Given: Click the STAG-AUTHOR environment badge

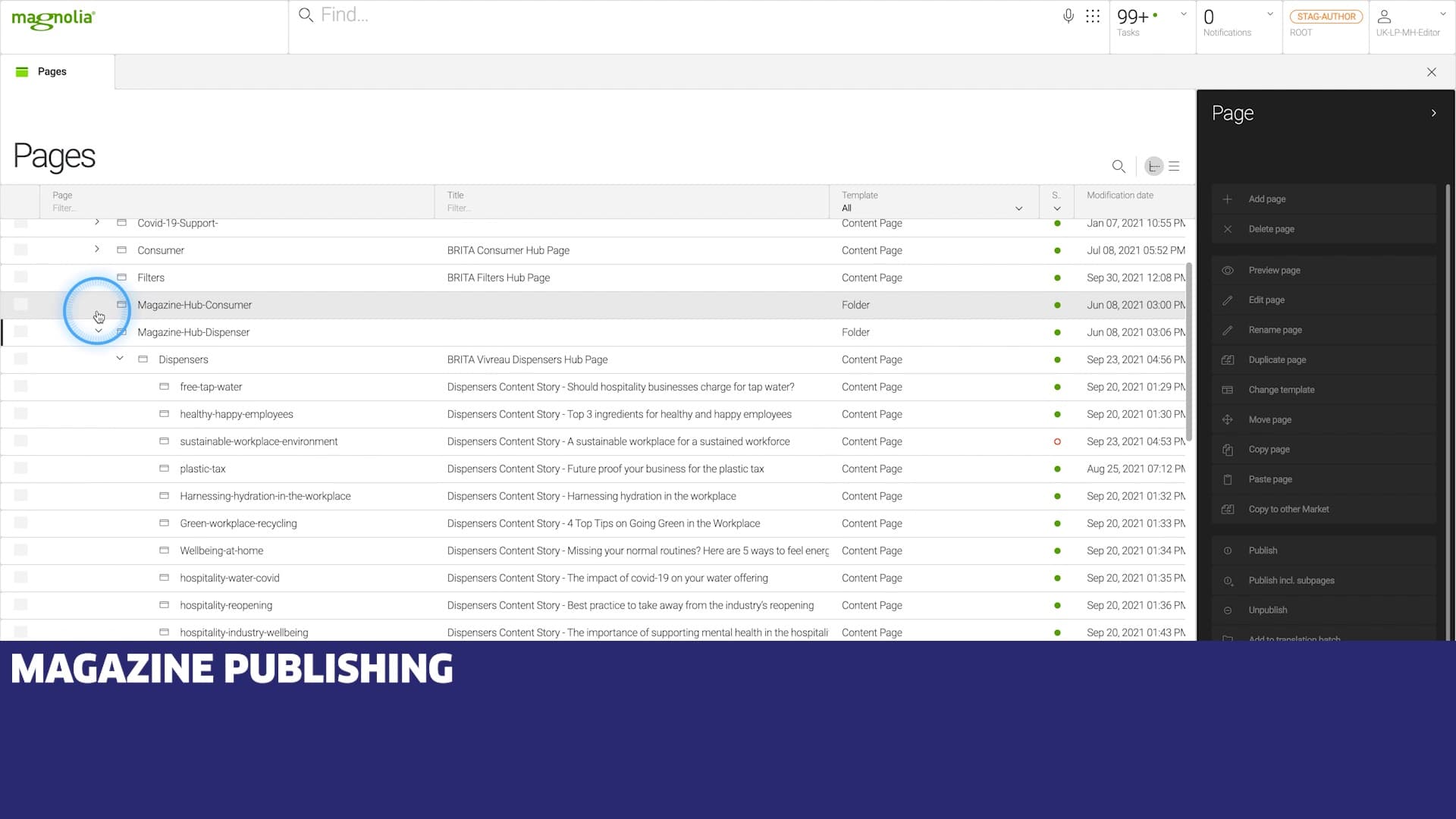Looking at the screenshot, I should click(1326, 17).
